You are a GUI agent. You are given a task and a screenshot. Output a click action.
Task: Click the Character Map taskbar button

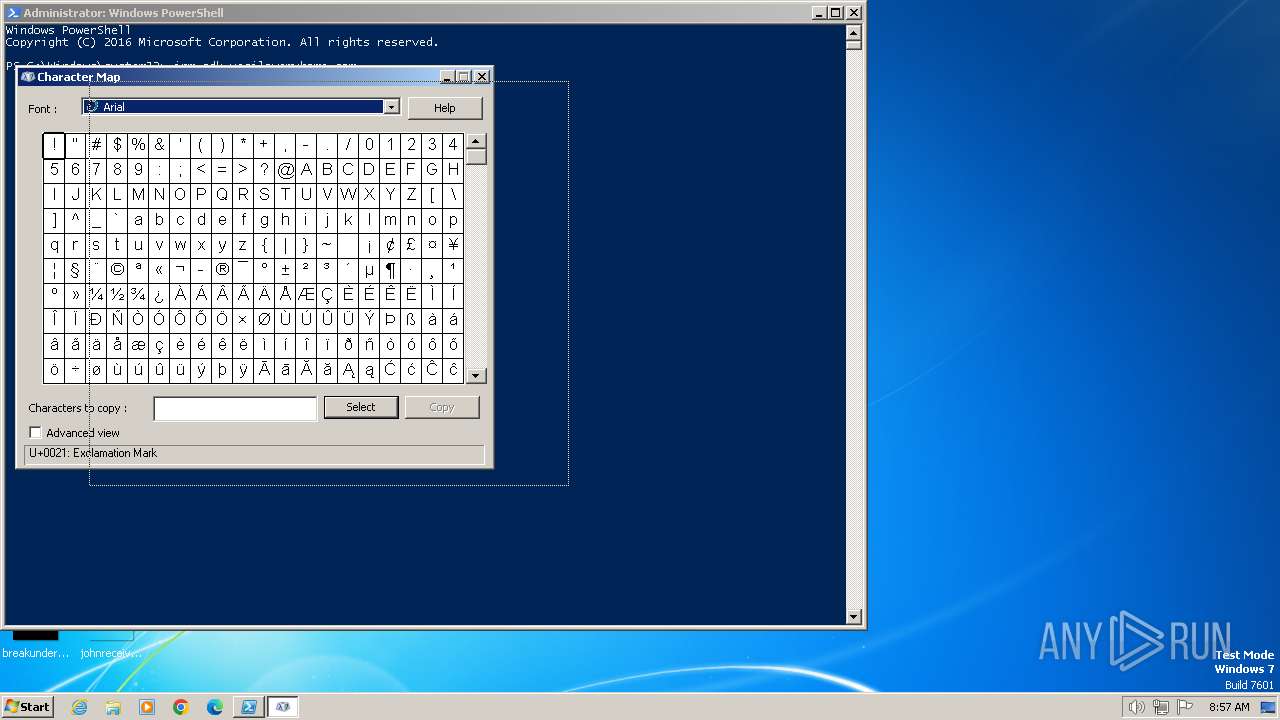(x=283, y=707)
